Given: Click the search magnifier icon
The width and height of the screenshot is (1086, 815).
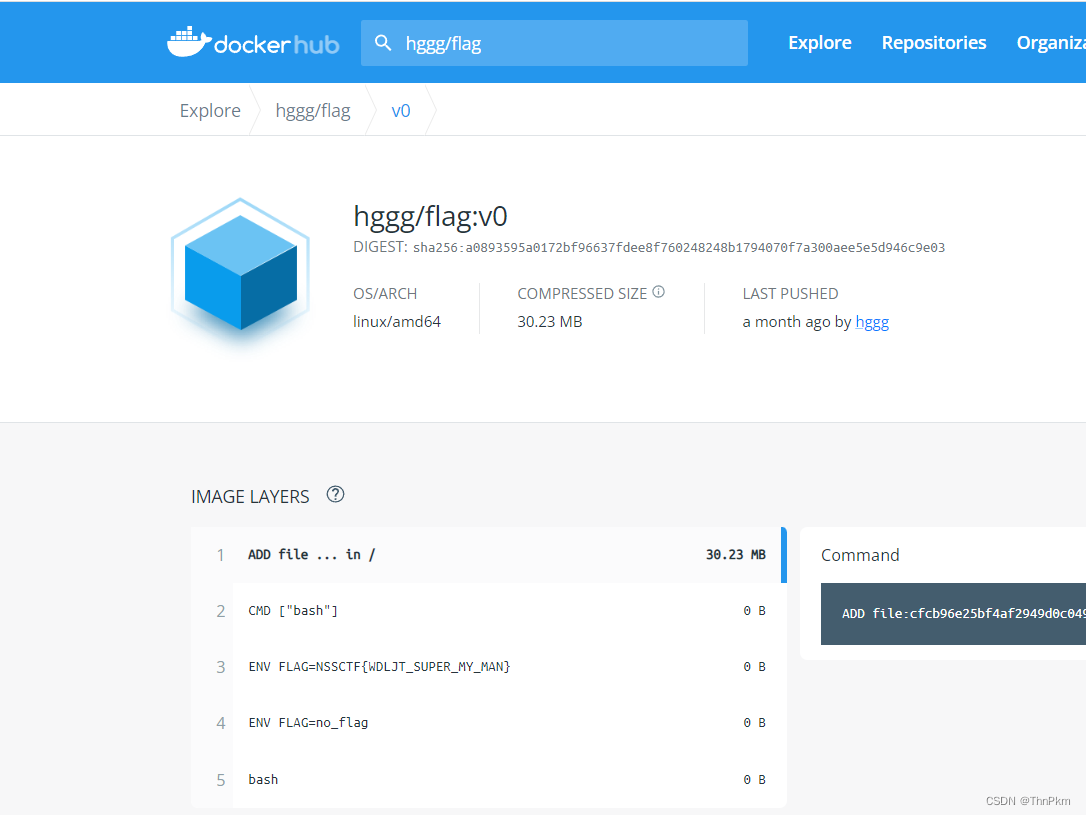Looking at the screenshot, I should [383, 43].
